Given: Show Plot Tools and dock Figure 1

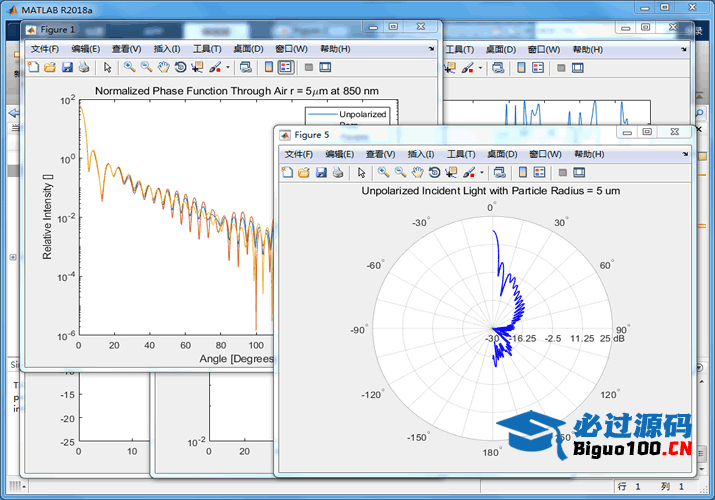Looking at the screenshot, I should [x=325, y=67].
